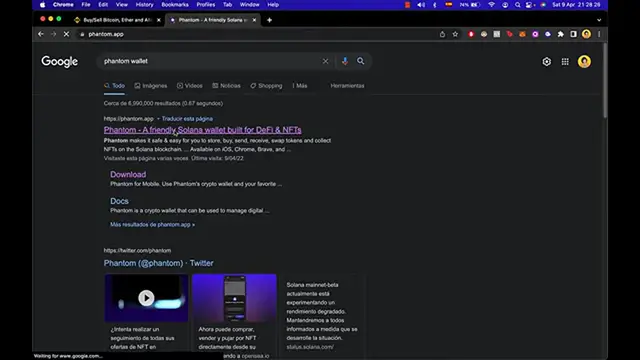Image resolution: width=640 pixels, height=360 pixels.
Task: Expand the Más options
Action: click(x=300, y=86)
